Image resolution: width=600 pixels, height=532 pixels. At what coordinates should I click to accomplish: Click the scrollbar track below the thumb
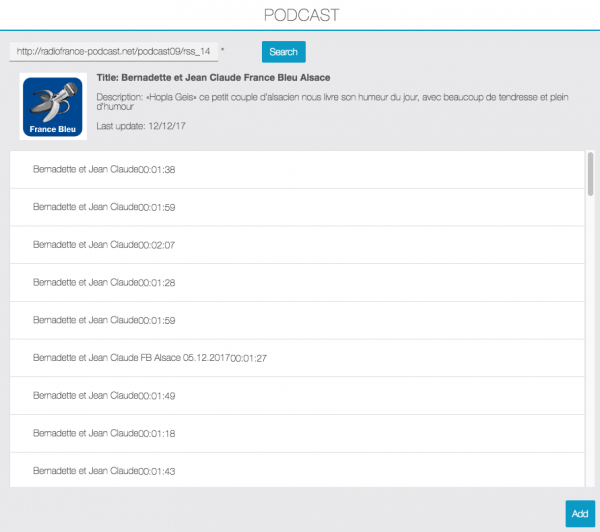(590, 350)
